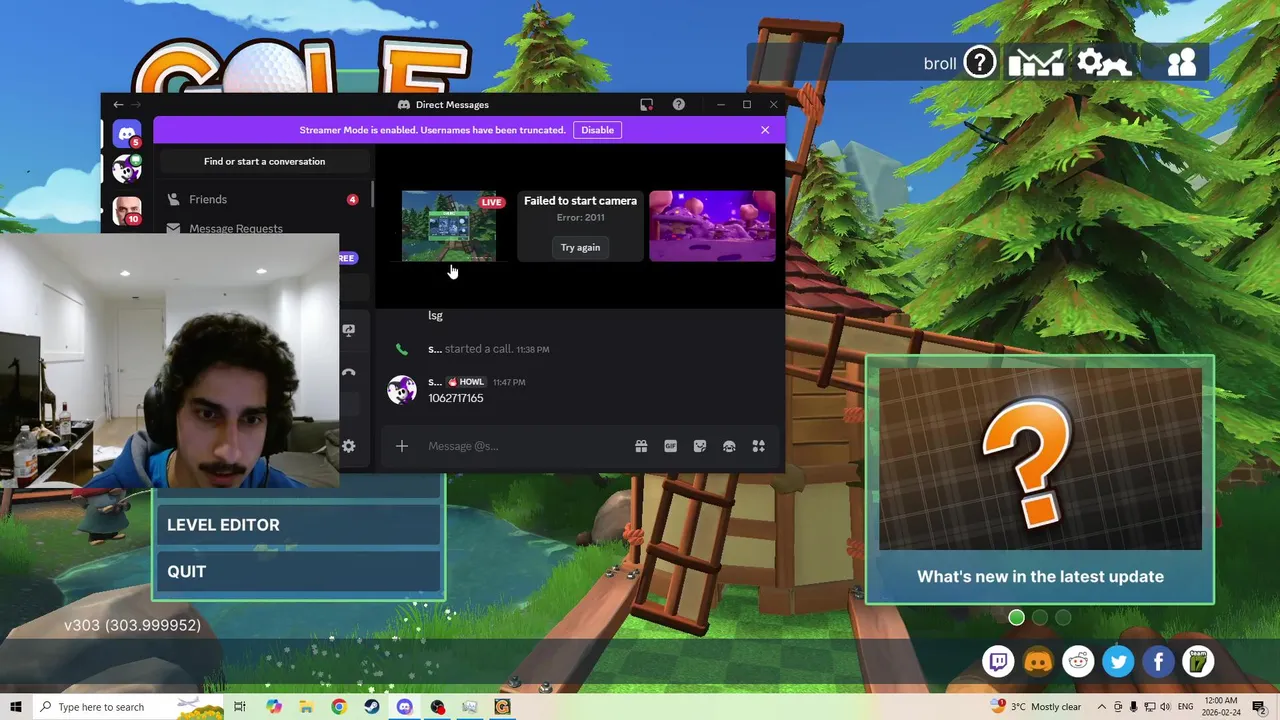1280x720 pixels.
Task: Open the emoji picker
Action: tap(729, 446)
